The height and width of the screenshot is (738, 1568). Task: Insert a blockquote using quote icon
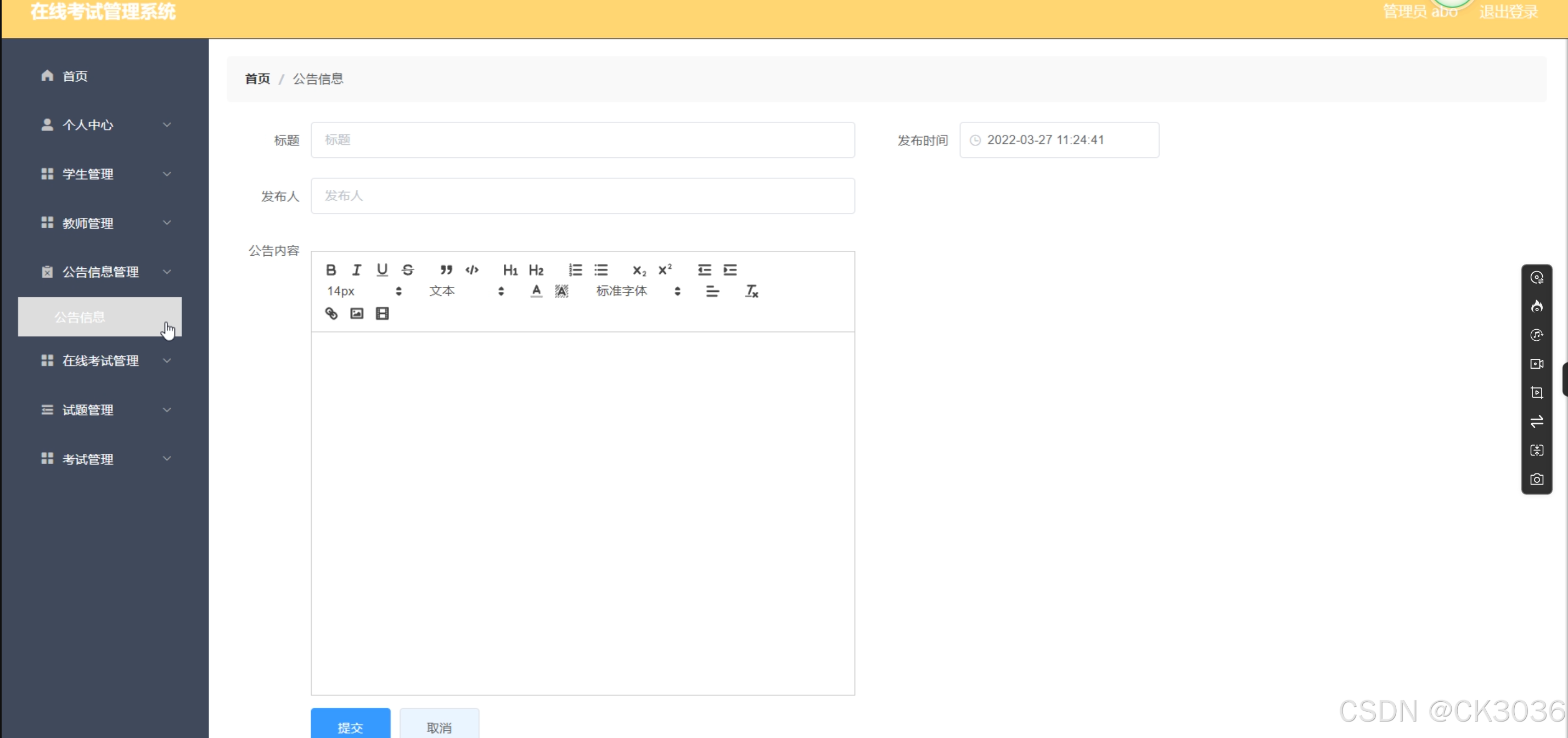pos(446,269)
